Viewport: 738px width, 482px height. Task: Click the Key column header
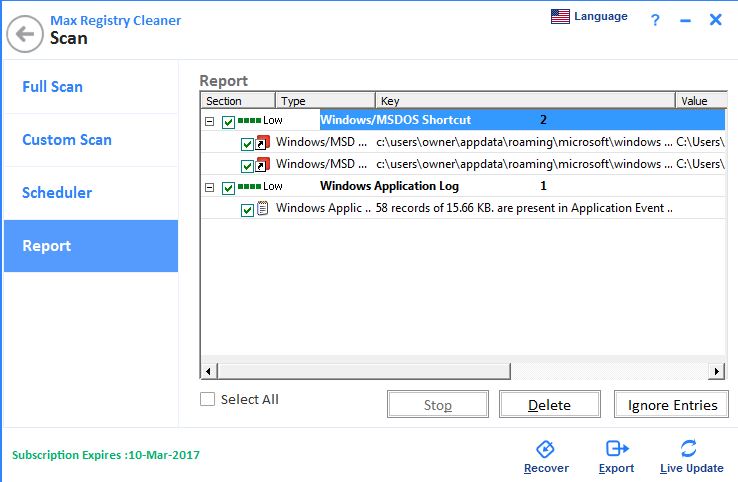pos(525,101)
